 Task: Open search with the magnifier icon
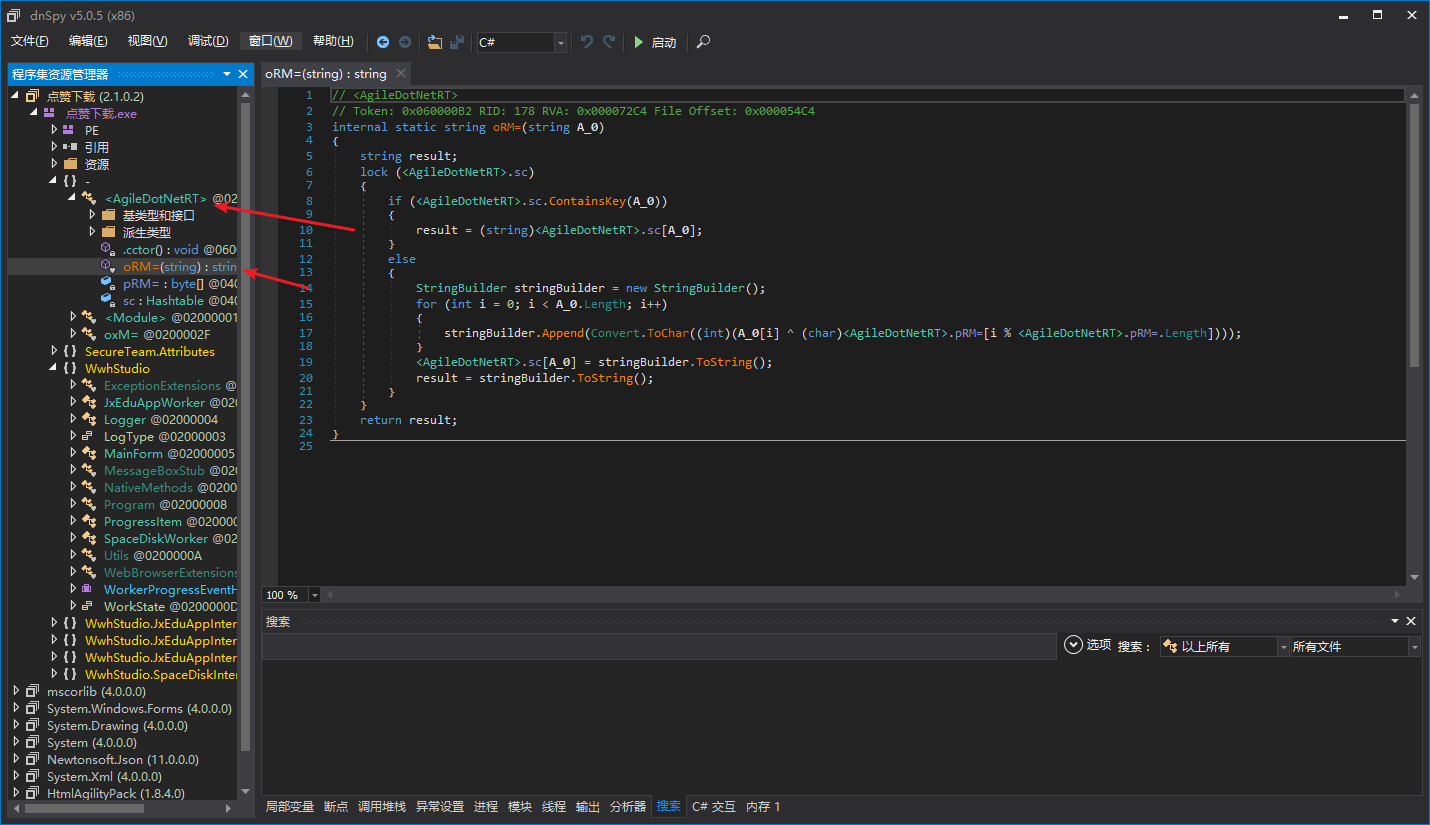coord(704,42)
